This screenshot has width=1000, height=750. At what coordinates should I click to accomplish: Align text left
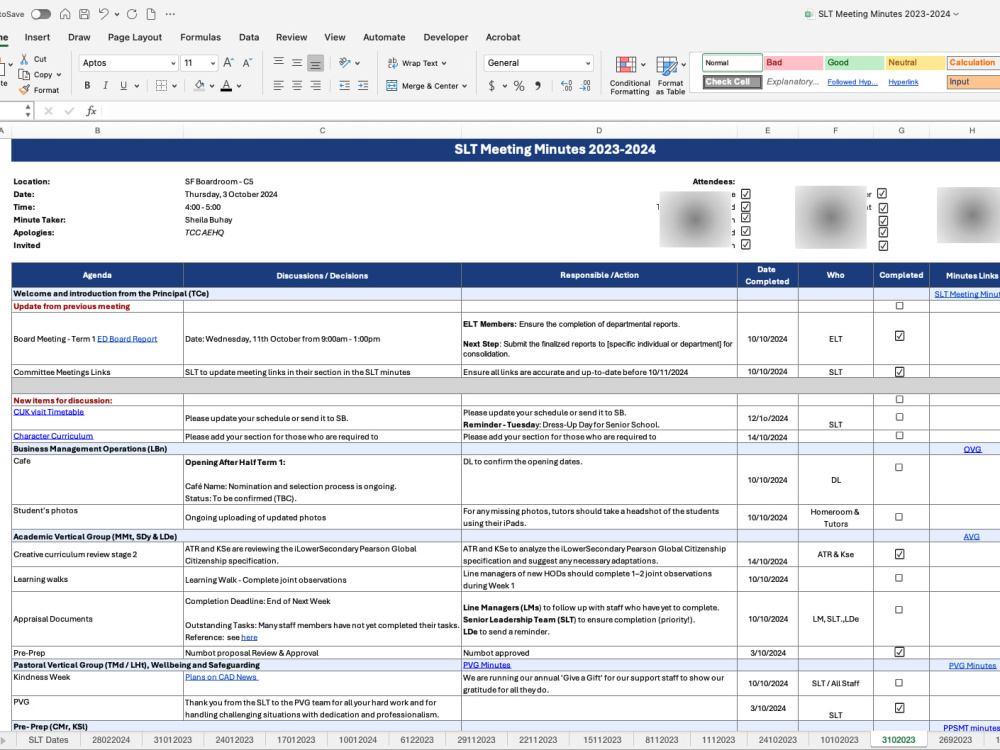click(x=279, y=85)
